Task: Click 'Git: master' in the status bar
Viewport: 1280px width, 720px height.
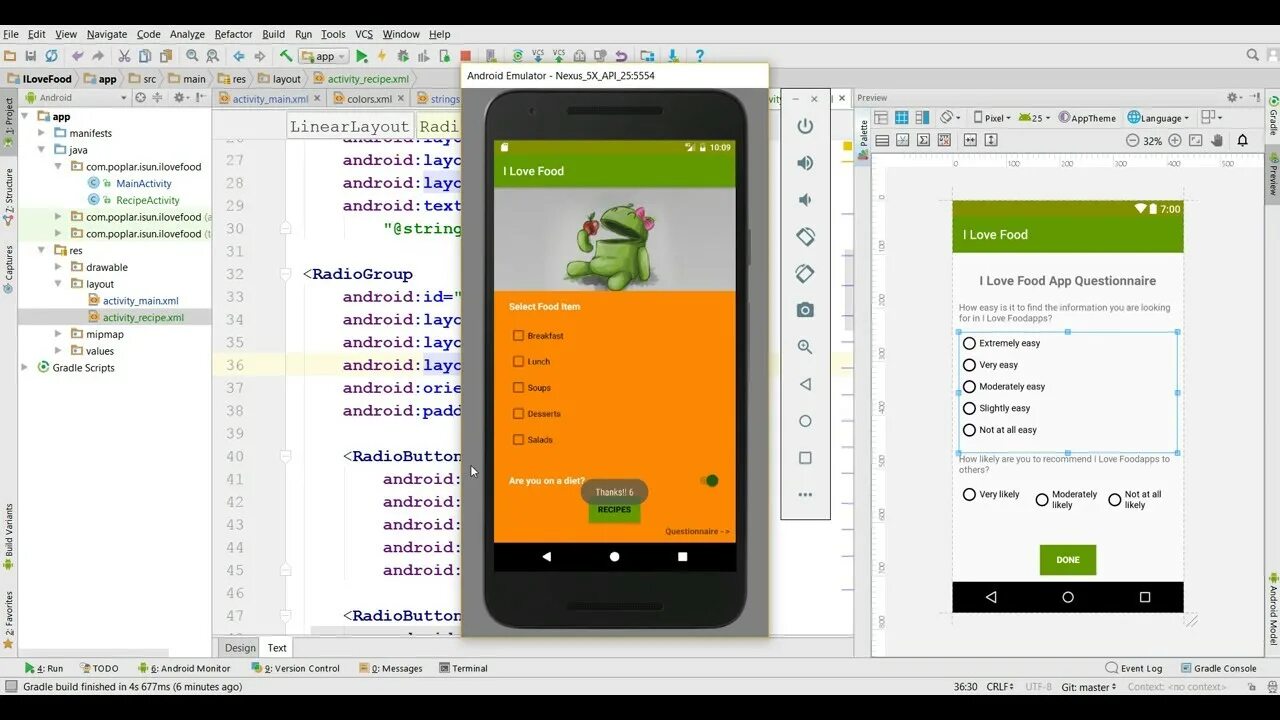Action: point(1090,687)
